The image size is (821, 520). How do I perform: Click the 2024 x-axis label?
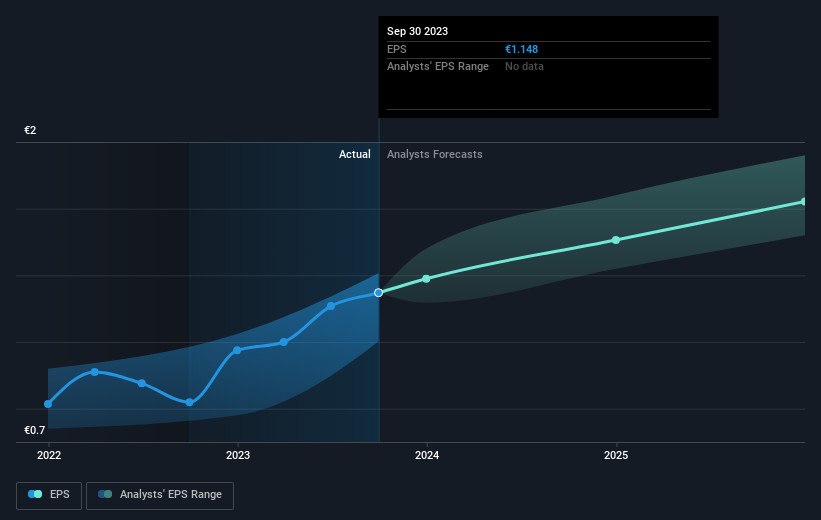coord(427,455)
